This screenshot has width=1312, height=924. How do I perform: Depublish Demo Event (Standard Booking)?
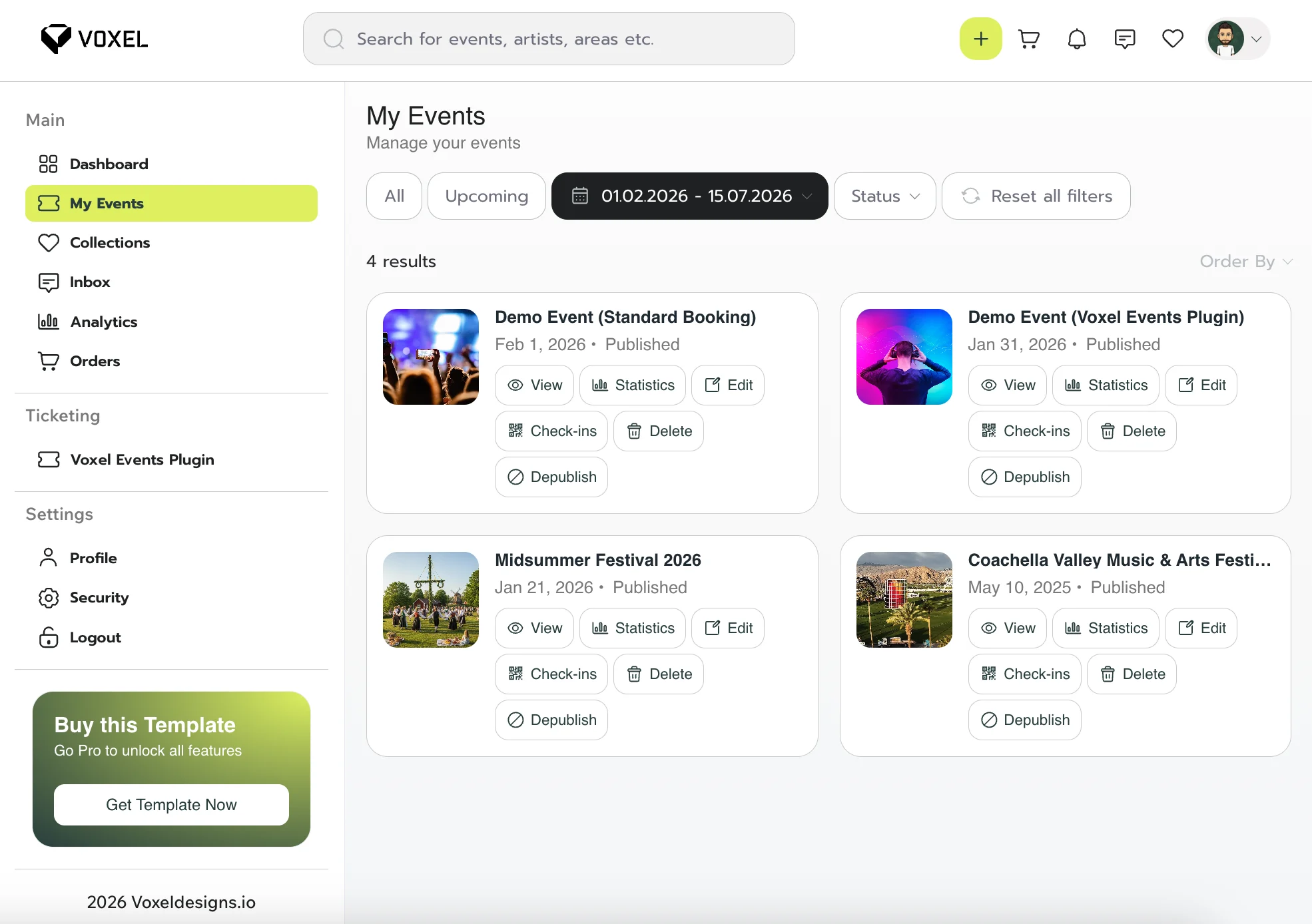coord(551,477)
